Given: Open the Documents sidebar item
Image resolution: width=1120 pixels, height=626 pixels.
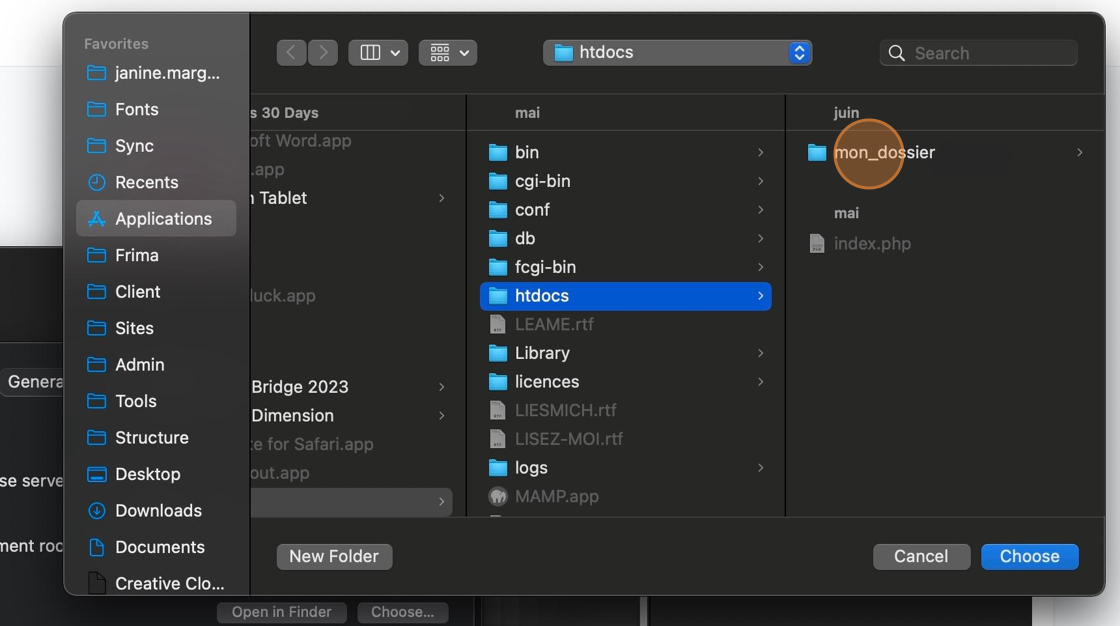Looking at the screenshot, I should 158,547.
